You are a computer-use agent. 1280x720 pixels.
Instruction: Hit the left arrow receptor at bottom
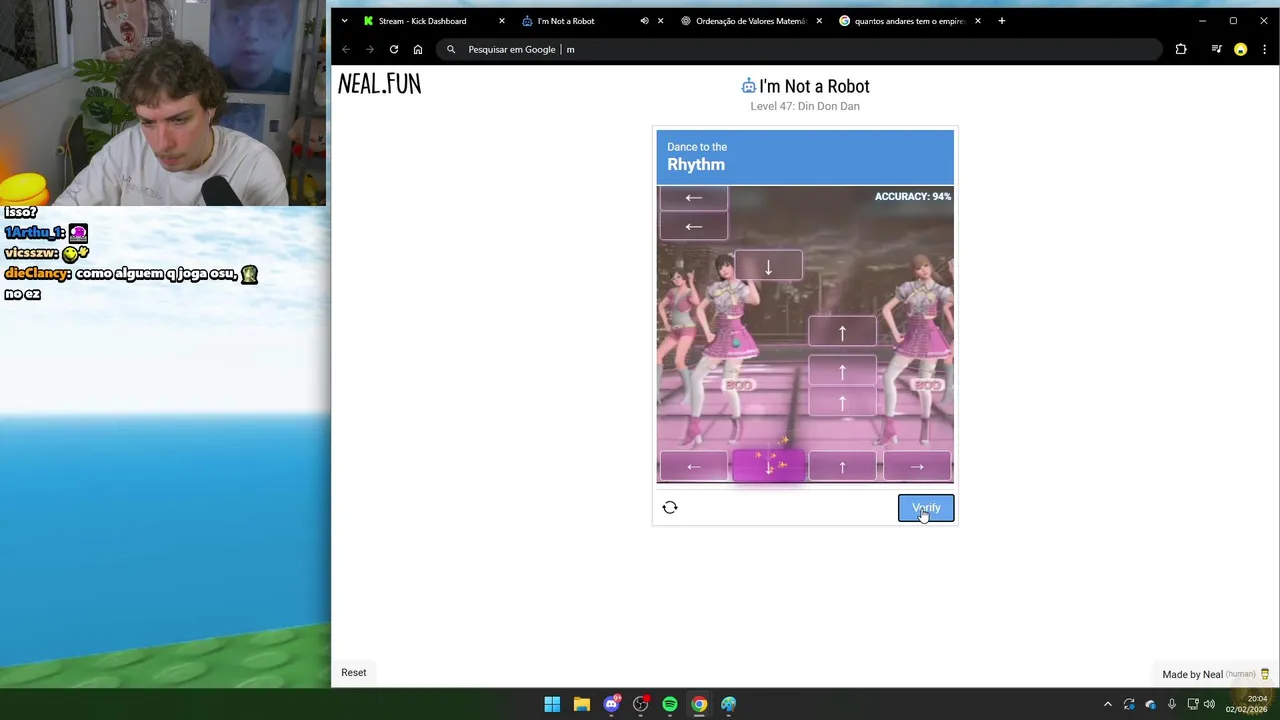694,466
